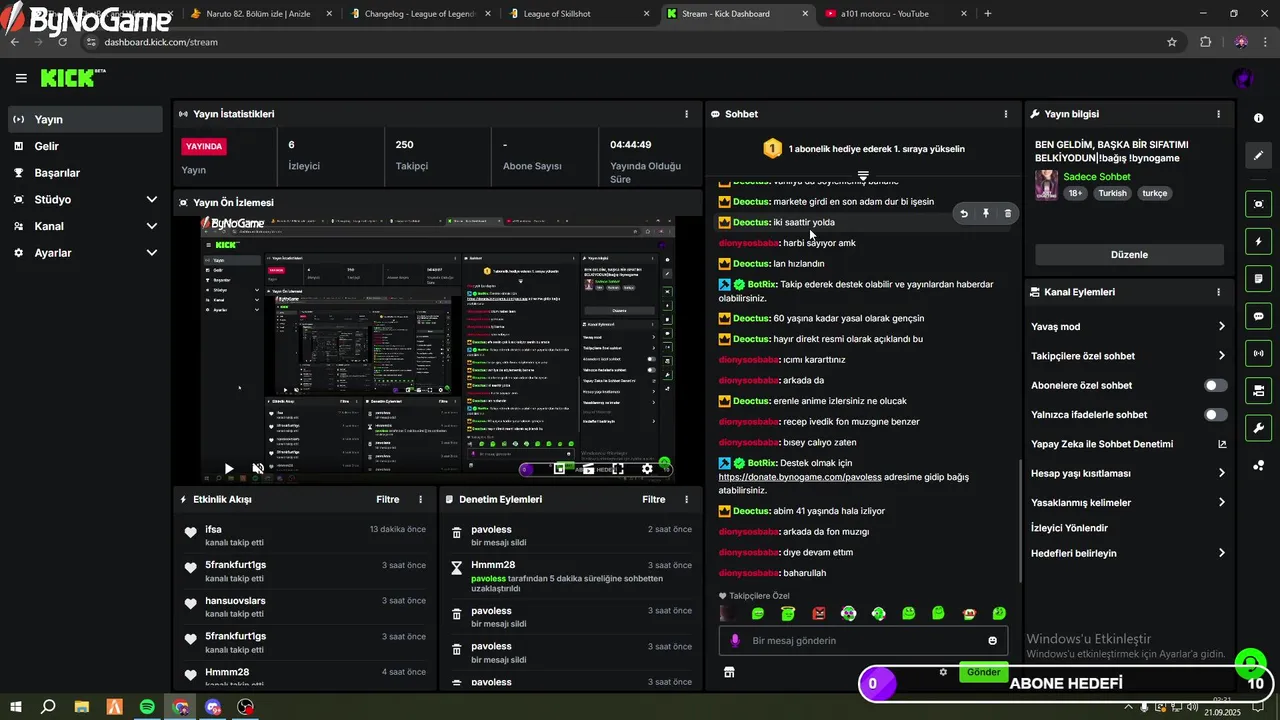Screen dimensions: 1280x720
Task: Open Denetim Eylemleri three-dot menu
Action: (x=686, y=499)
